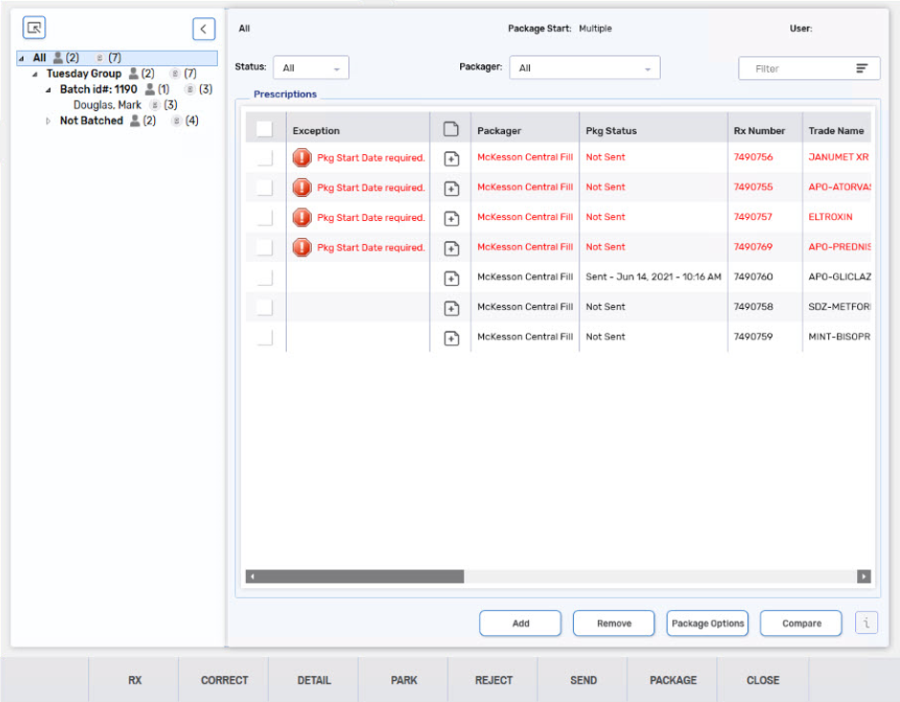Open the Packager dropdown

[x=585, y=69]
